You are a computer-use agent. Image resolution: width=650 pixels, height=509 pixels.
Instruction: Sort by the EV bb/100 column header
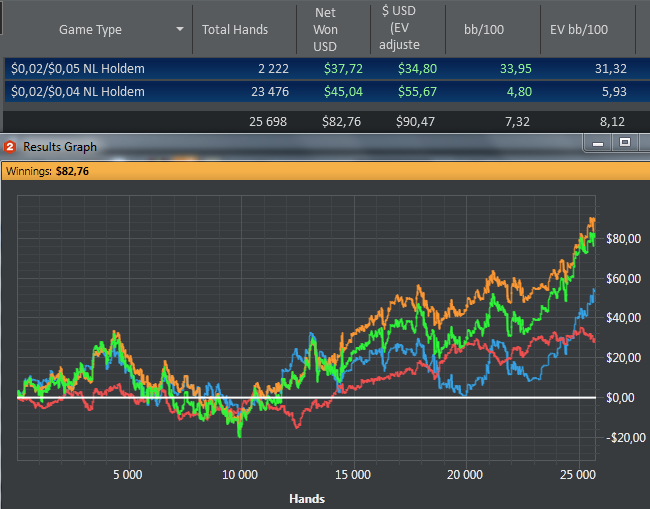click(579, 29)
